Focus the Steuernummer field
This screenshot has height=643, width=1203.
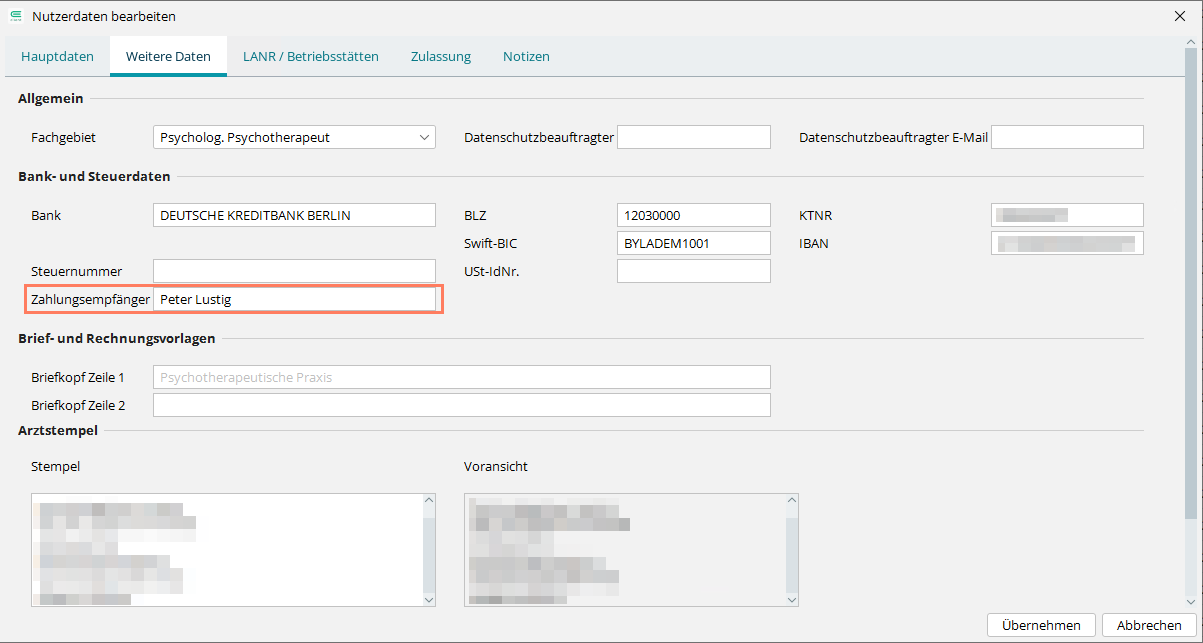[x=294, y=271]
